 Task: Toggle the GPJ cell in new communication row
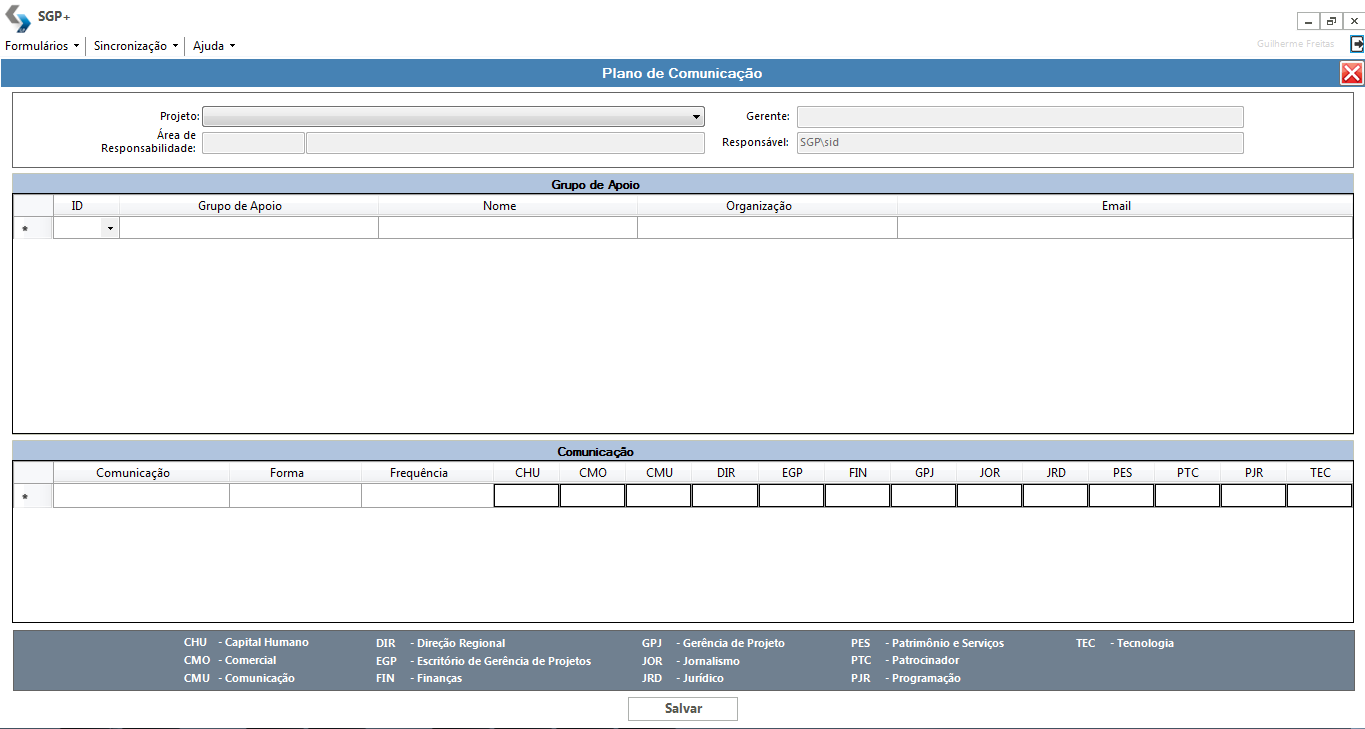tap(923, 496)
